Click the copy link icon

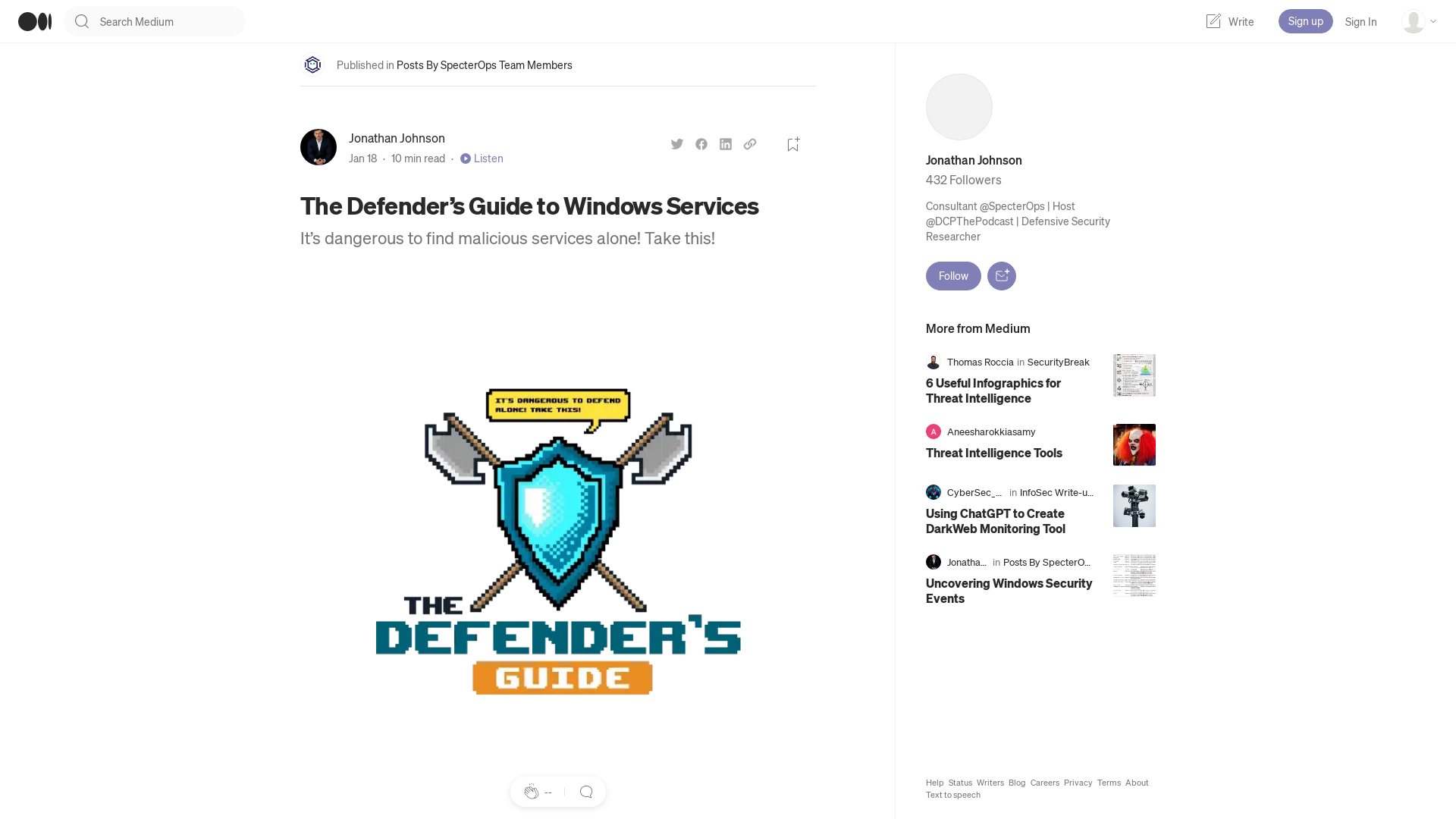[x=749, y=144]
